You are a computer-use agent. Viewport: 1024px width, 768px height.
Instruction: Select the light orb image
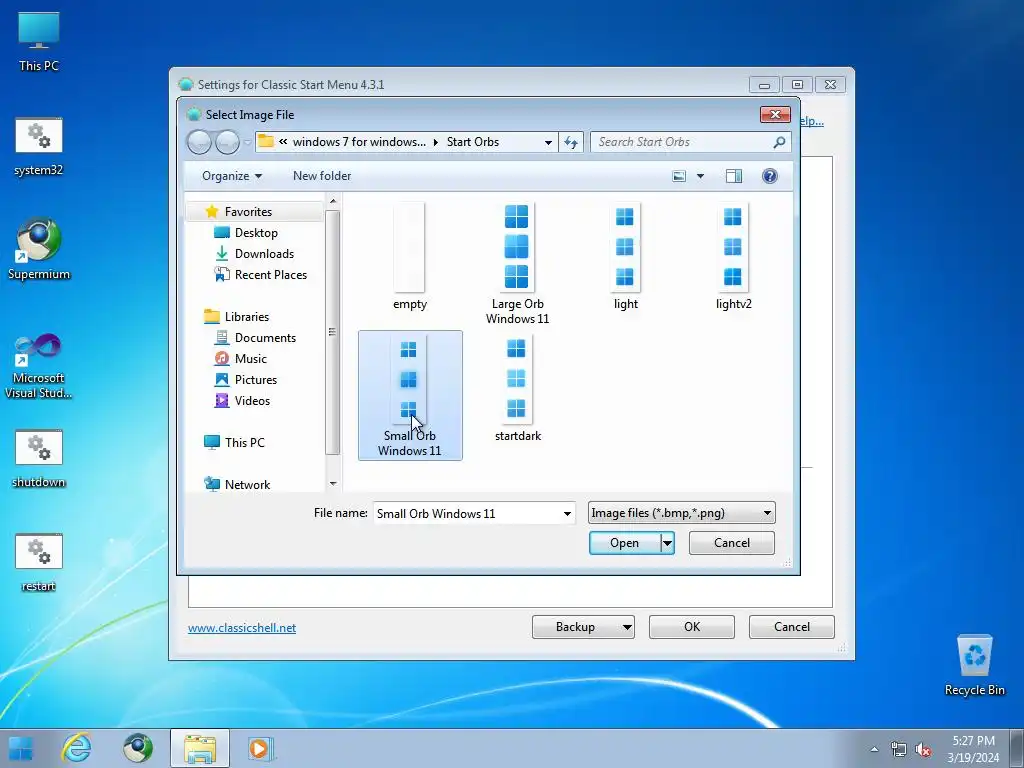[625, 256]
